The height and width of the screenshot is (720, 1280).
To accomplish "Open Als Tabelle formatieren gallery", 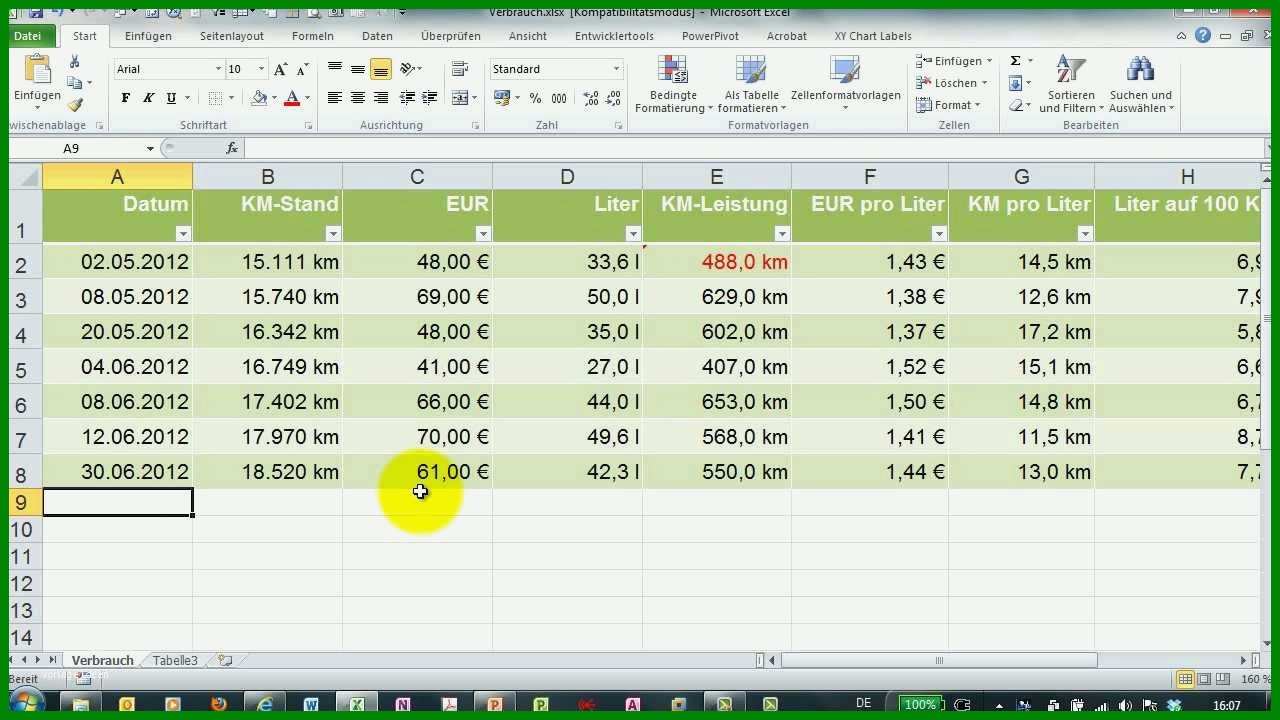I will (751, 84).
